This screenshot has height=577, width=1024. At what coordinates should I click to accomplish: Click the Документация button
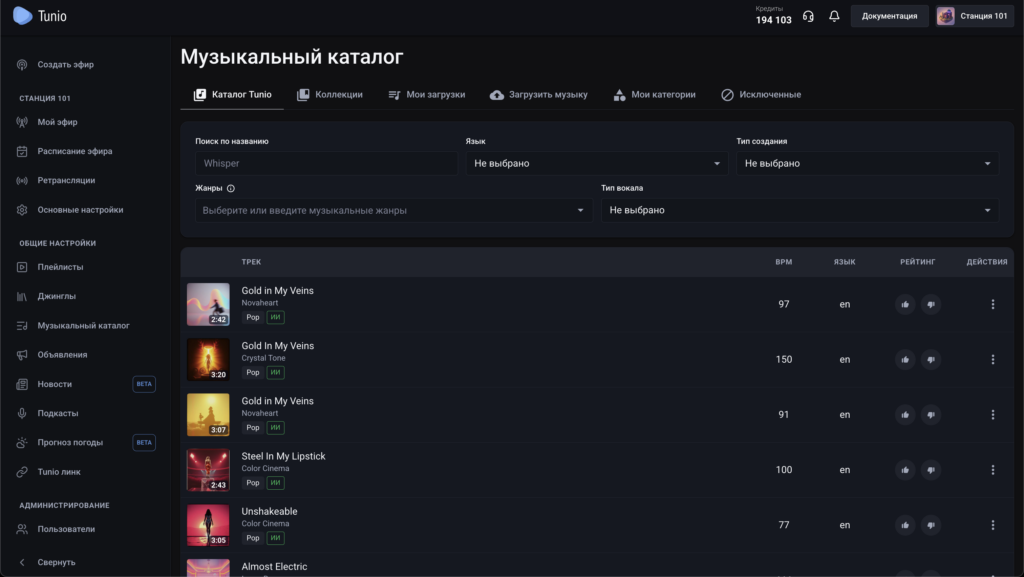tap(889, 16)
